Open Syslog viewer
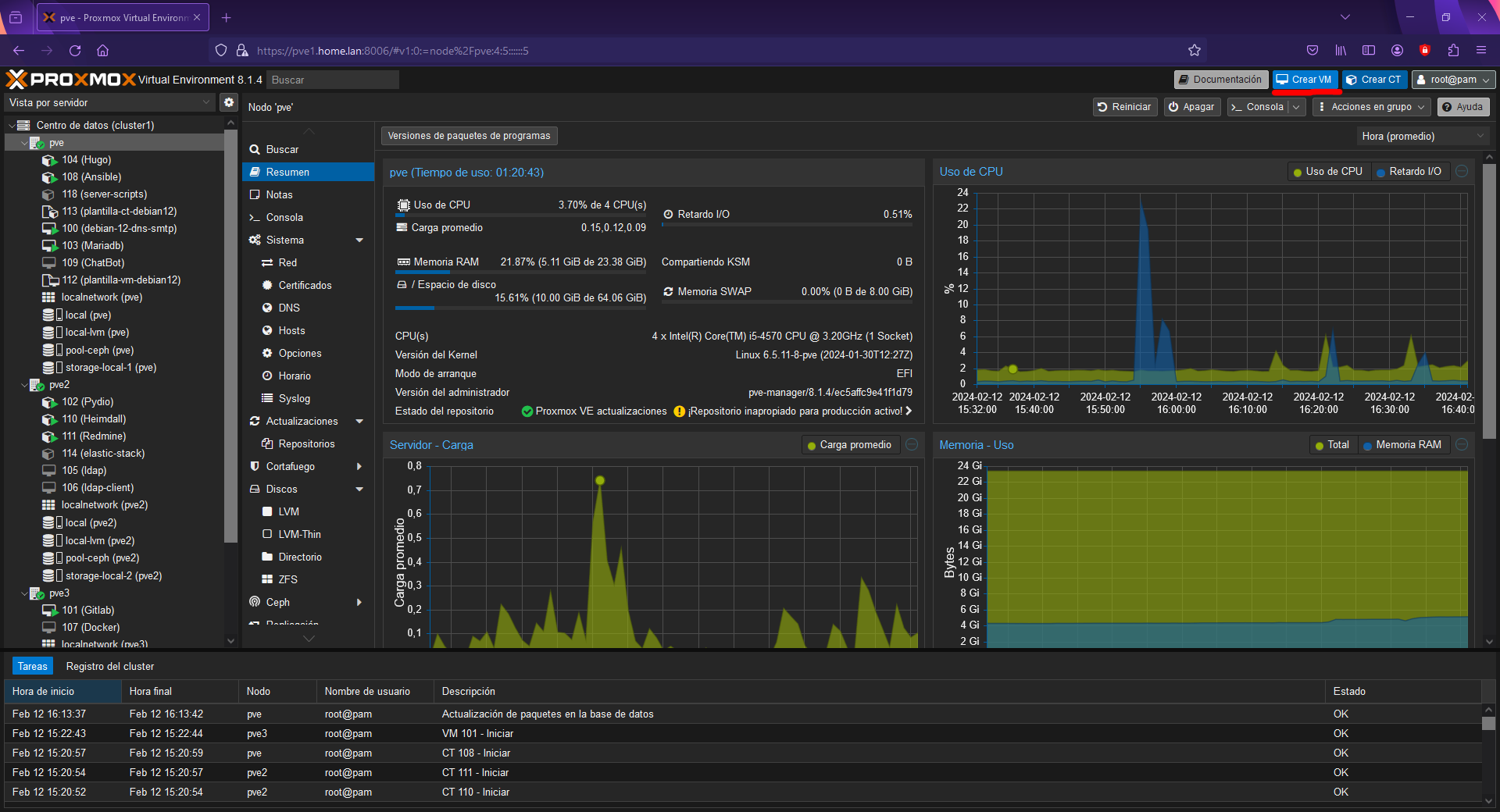This screenshot has height=812, width=1500. click(308, 399)
